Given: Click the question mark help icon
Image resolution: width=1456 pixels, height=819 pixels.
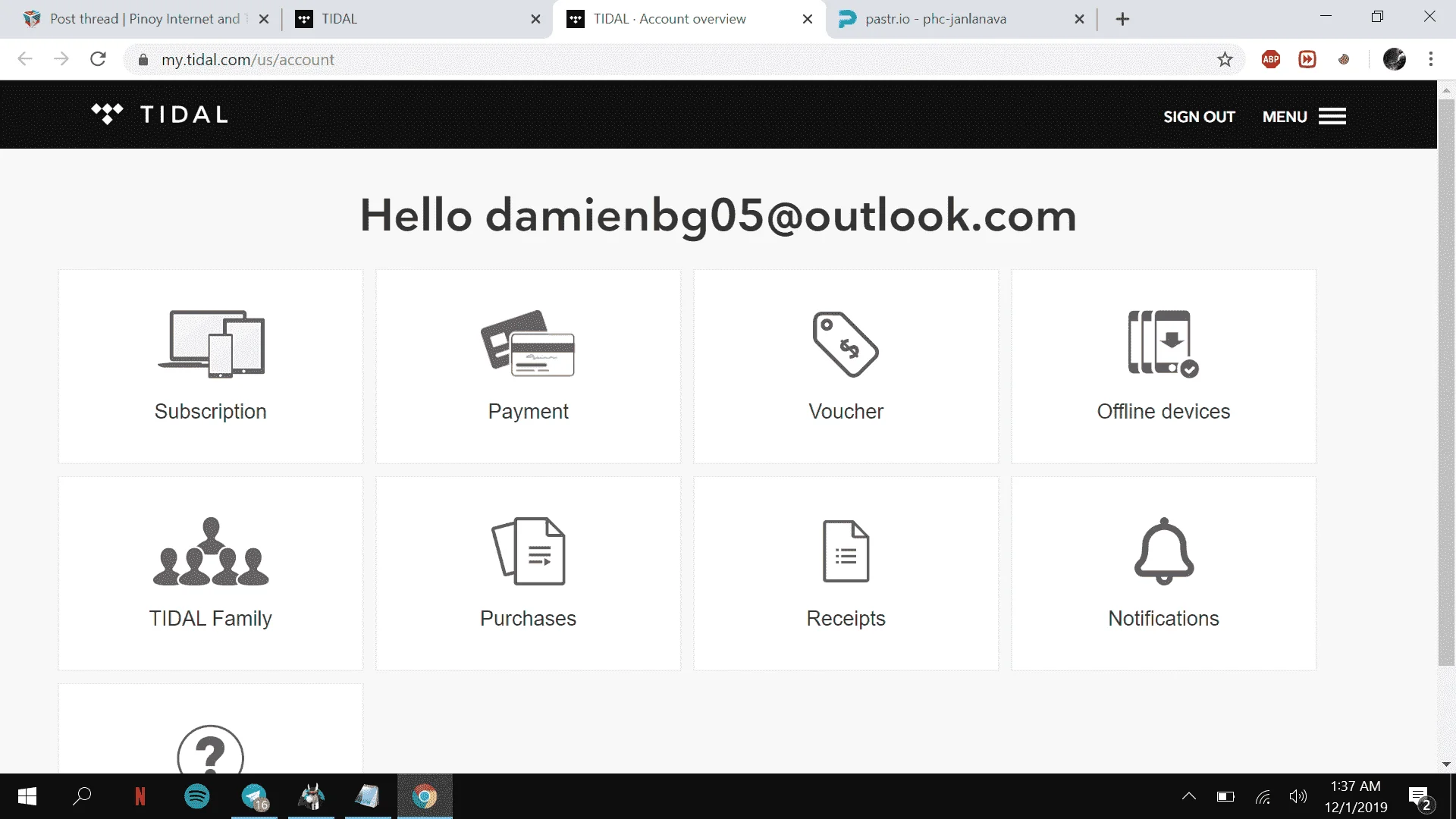Looking at the screenshot, I should pyautogui.click(x=210, y=751).
